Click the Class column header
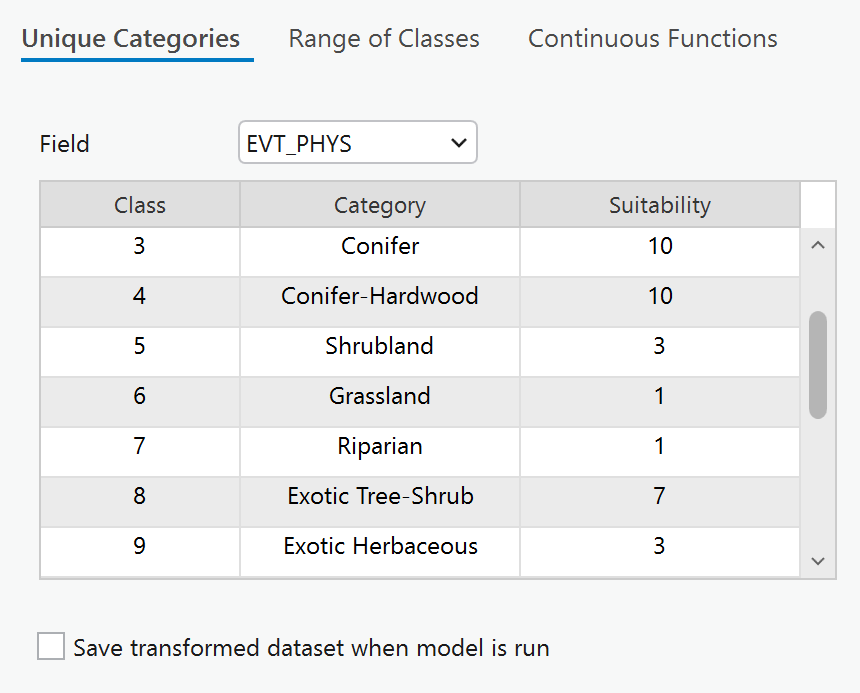Image resolution: width=860 pixels, height=693 pixels. click(140, 205)
